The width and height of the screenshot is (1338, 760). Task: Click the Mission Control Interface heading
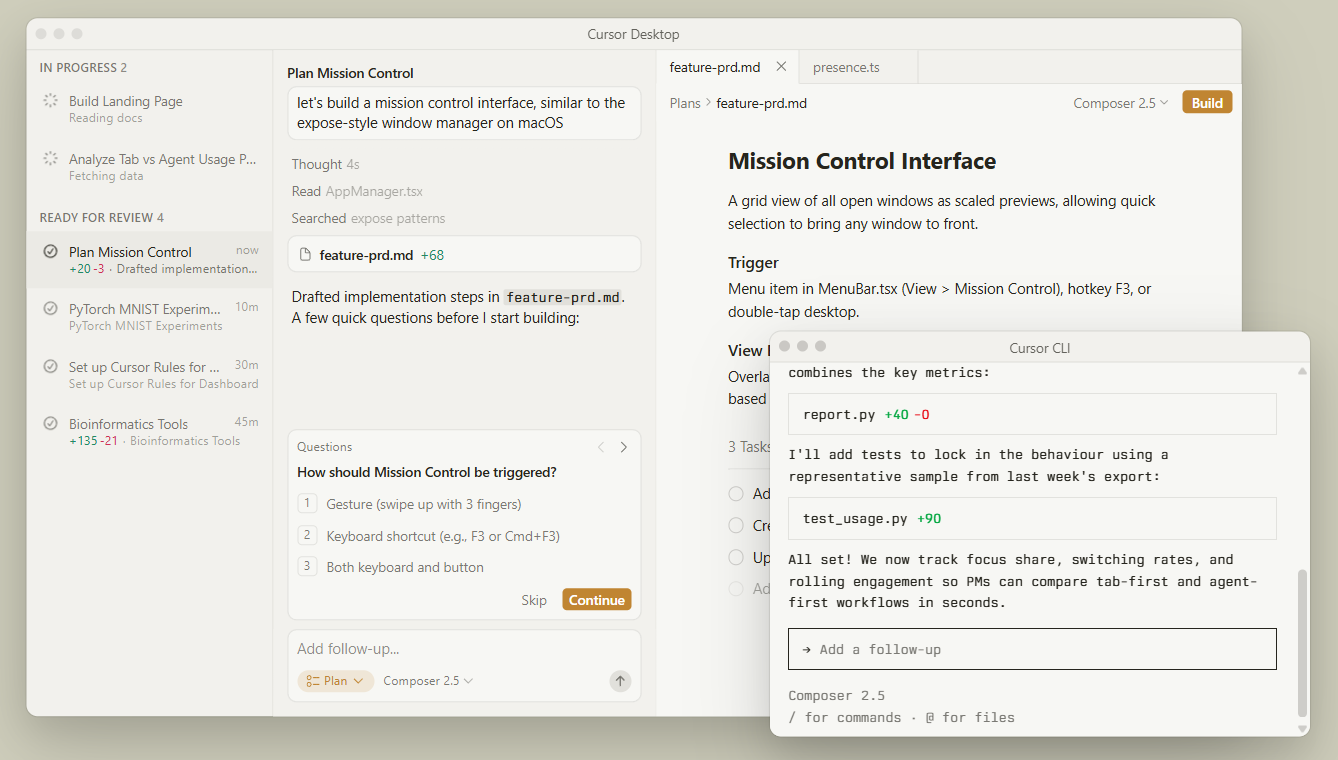click(862, 161)
